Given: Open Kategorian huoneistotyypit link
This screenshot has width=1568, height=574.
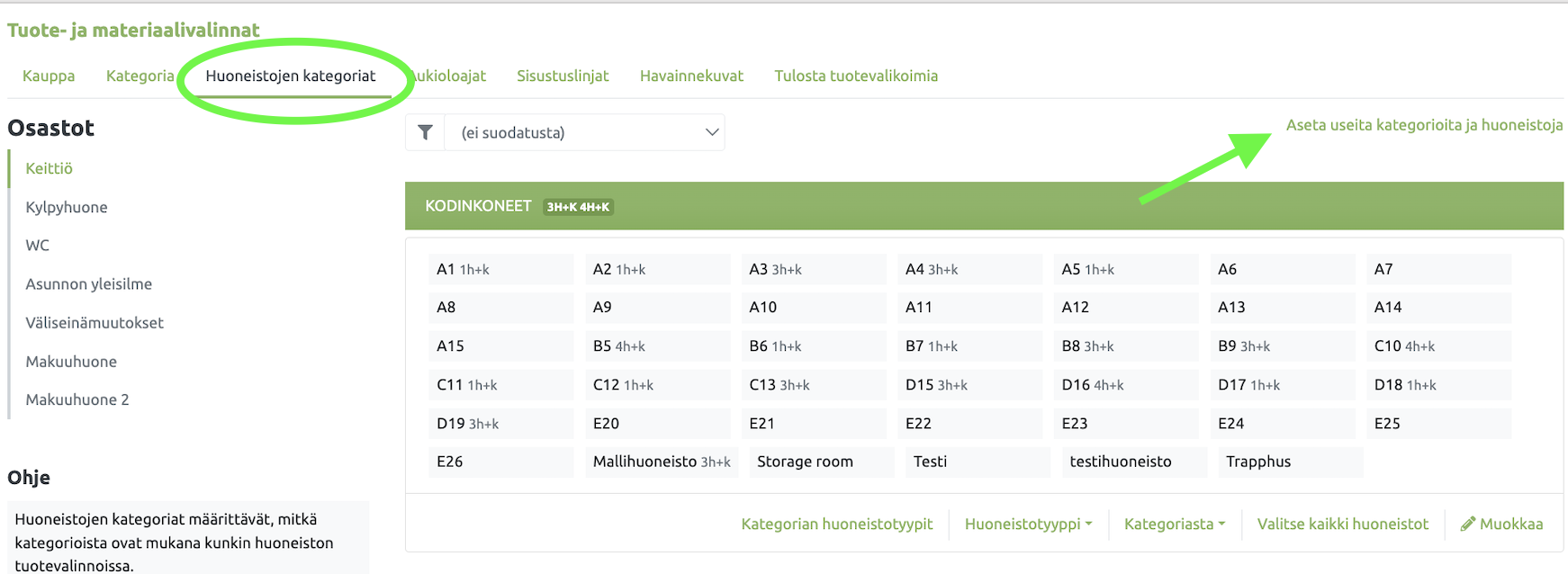Looking at the screenshot, I should (836, 524).
